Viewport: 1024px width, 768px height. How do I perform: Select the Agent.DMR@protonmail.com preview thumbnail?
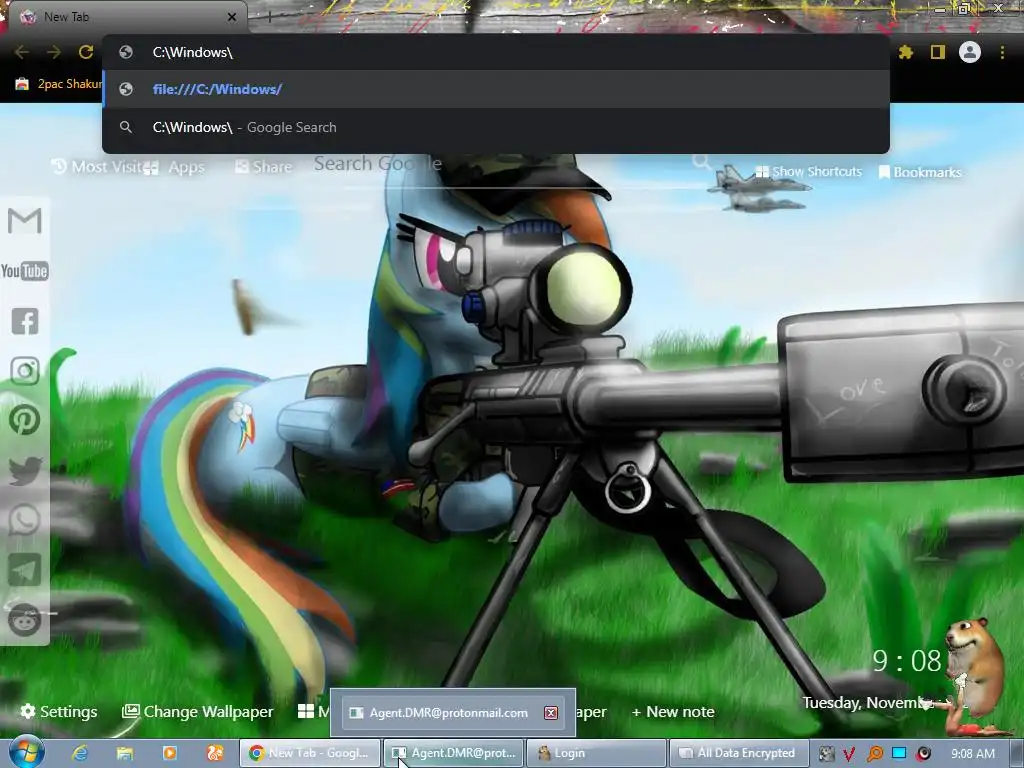coord(453,712)
